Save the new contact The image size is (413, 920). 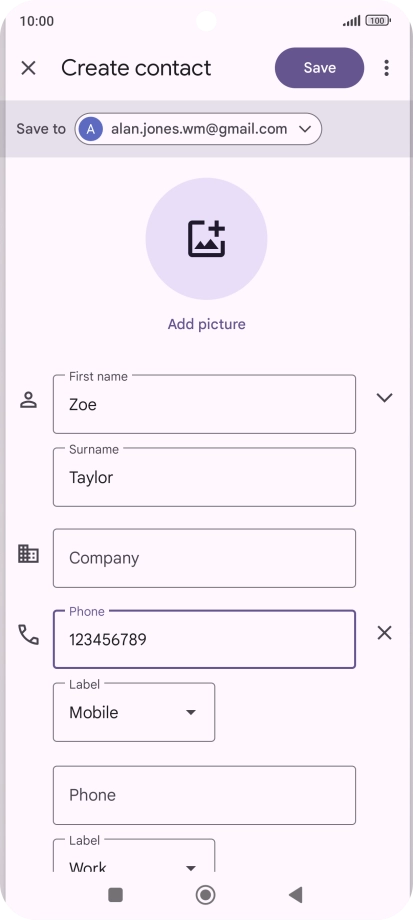click(x=320, y=68)
